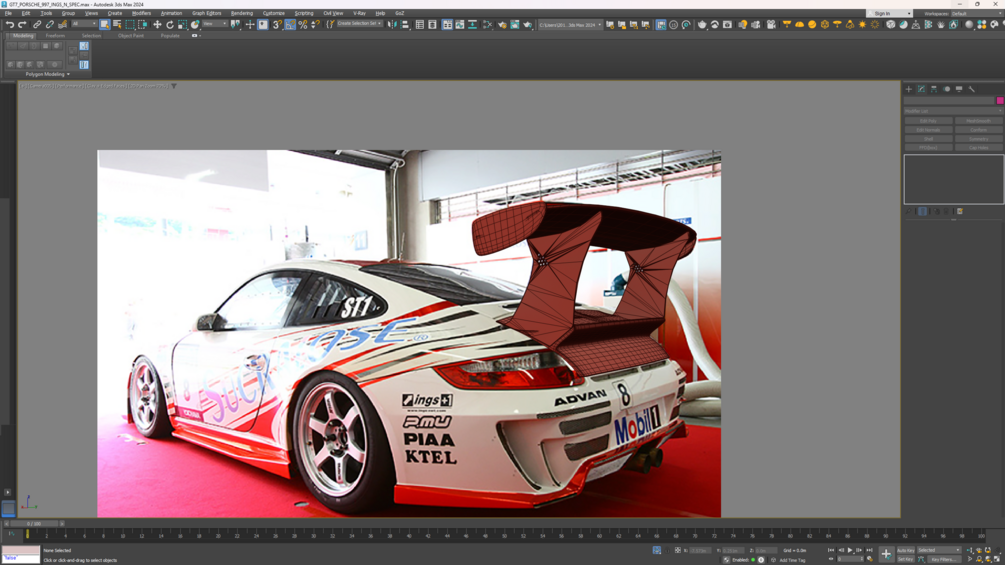
Task: Click the pink object color swatch
Action: coord(1000,101)
